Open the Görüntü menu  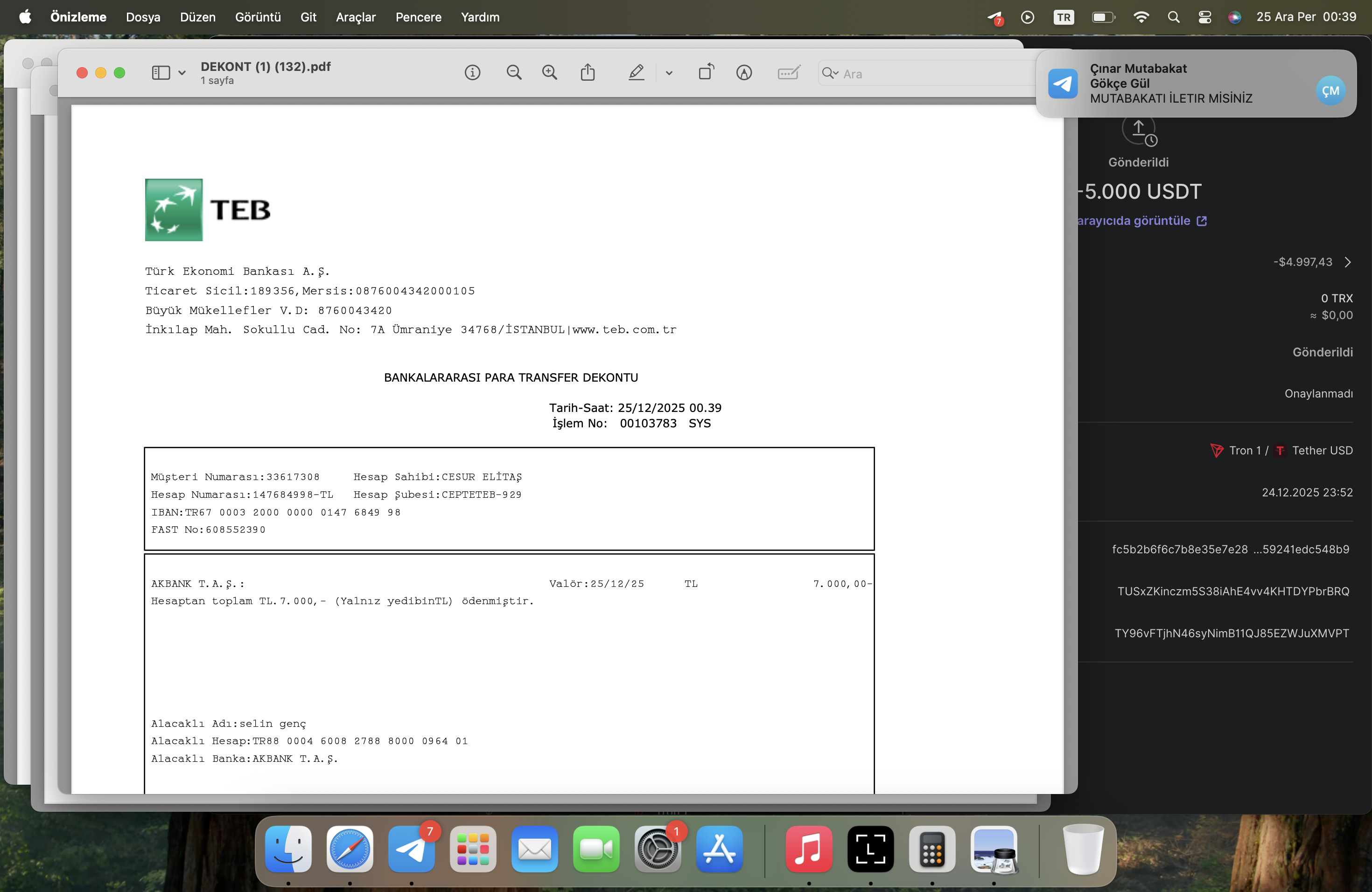click(258, 17)
